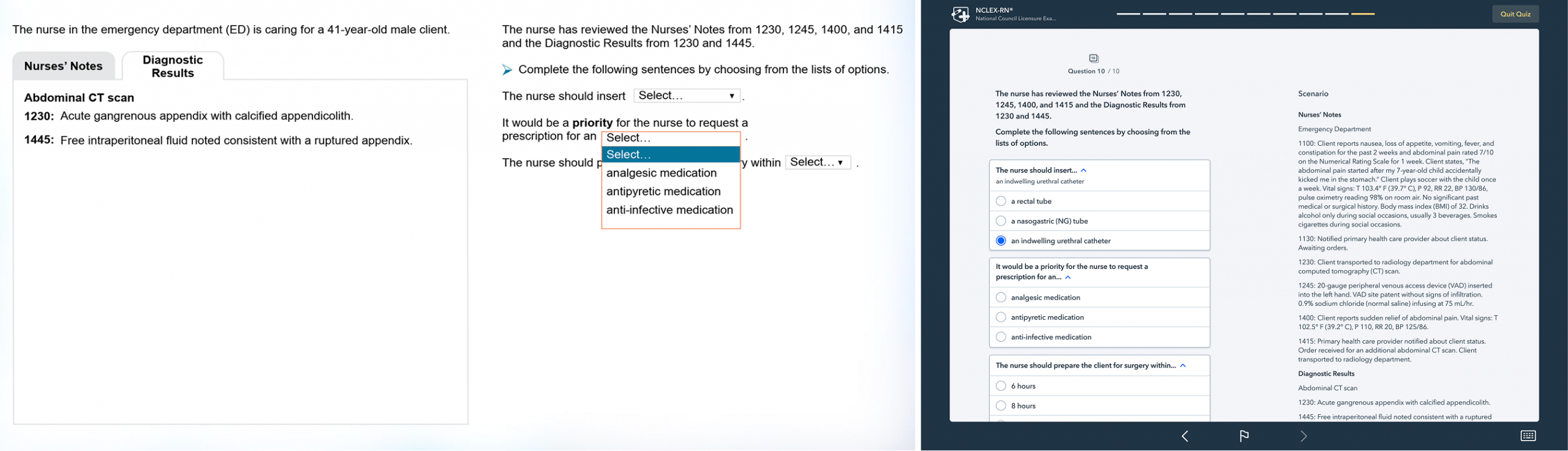This screenshot has width=1568, height=451.
Task: Click the NCLEX-RN logo icon
Action: point(960,14)
